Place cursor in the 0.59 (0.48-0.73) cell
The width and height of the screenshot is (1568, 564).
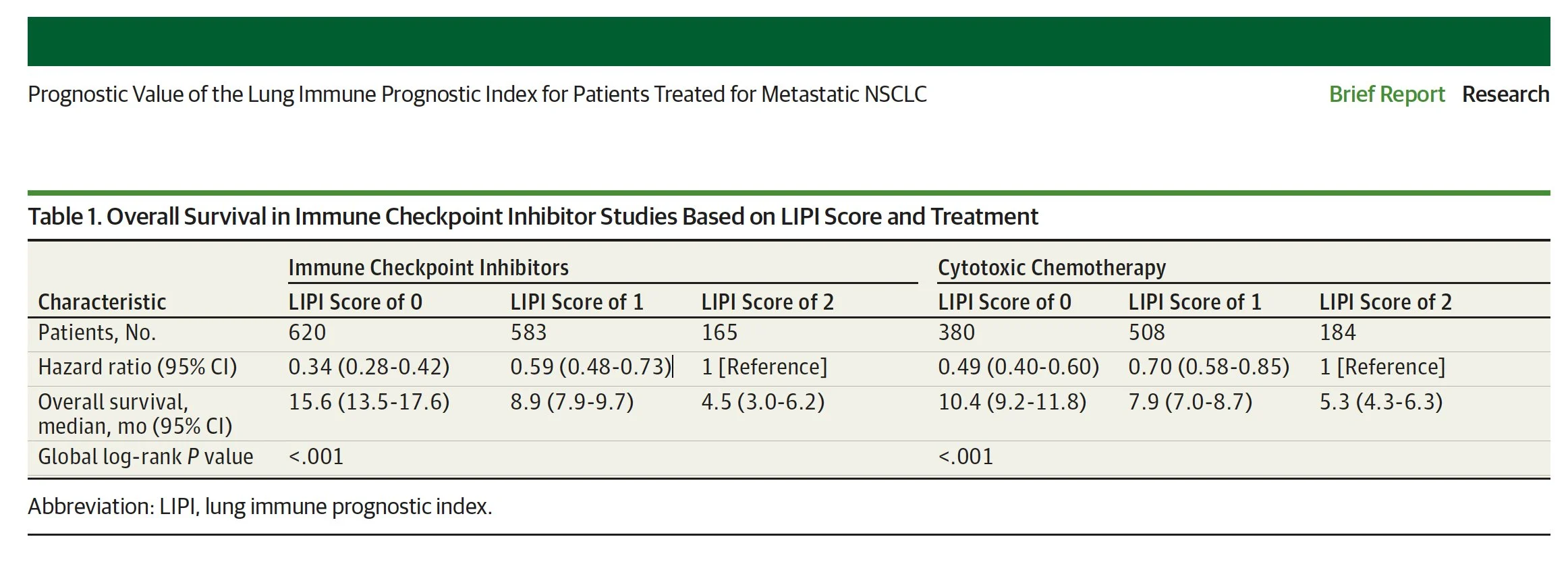tap(590, 367)
